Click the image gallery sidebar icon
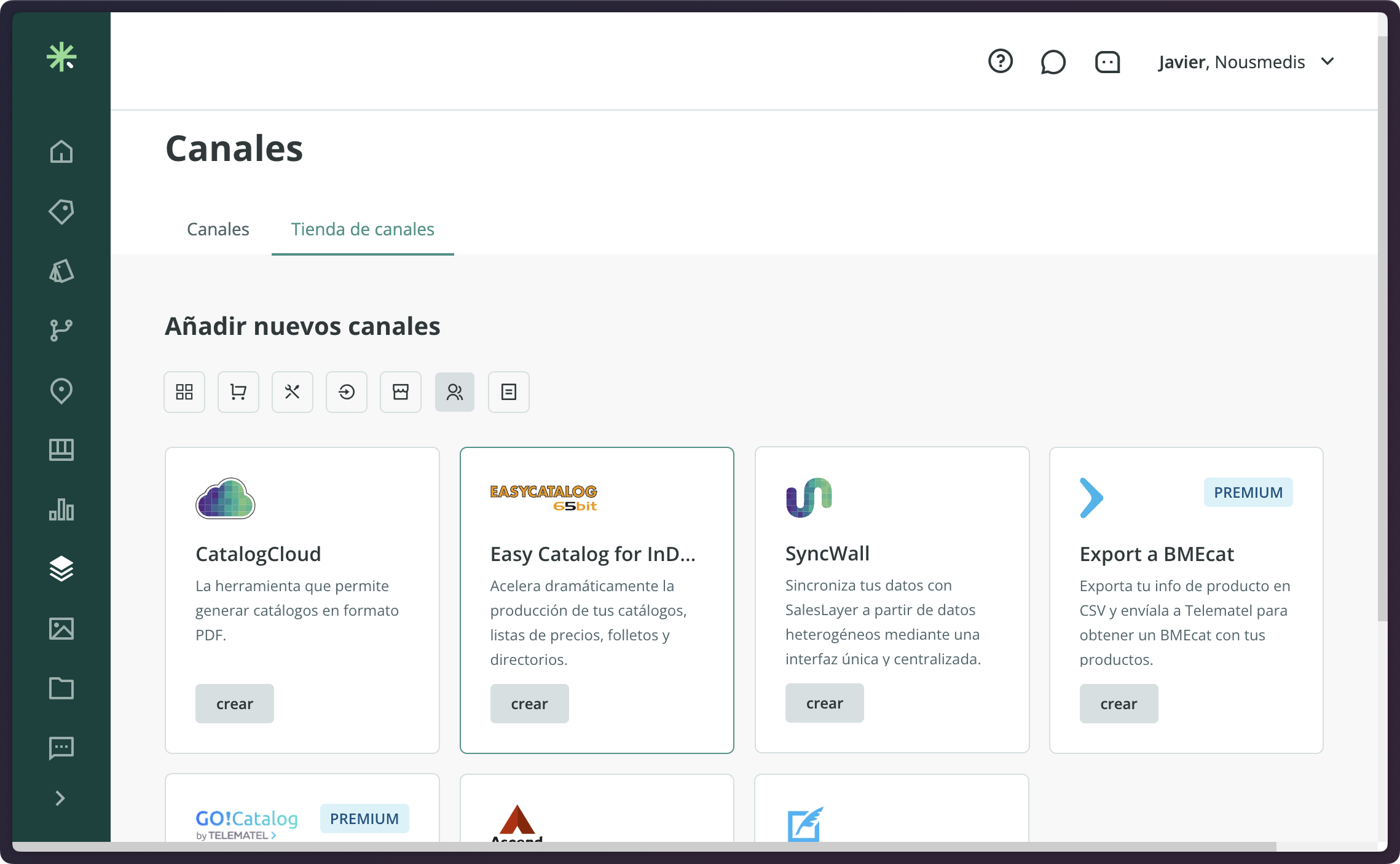The image size is (1400, 864). pos(61,629)
